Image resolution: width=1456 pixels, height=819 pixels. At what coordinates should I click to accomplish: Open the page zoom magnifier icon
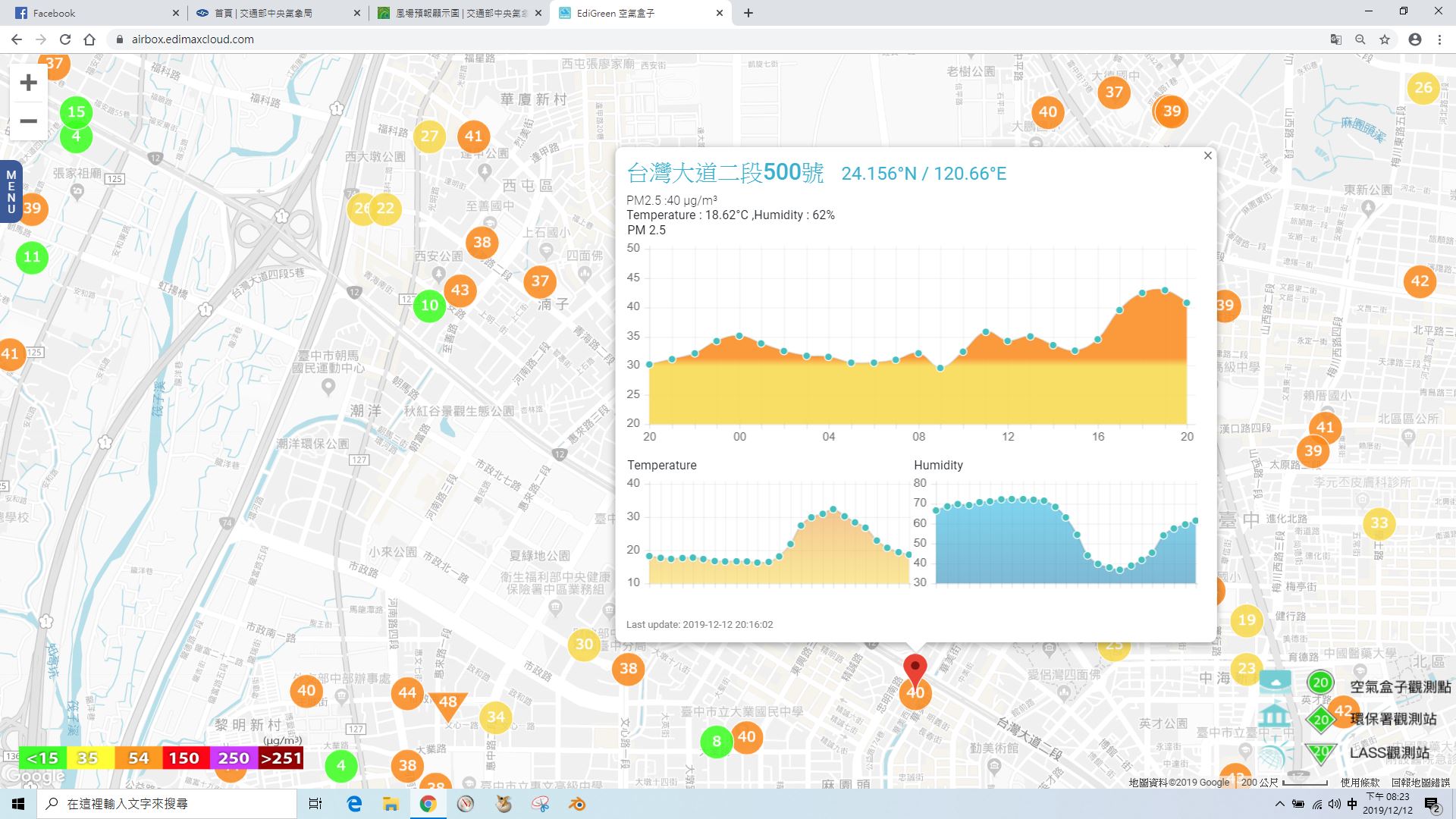pos(1360,39)
